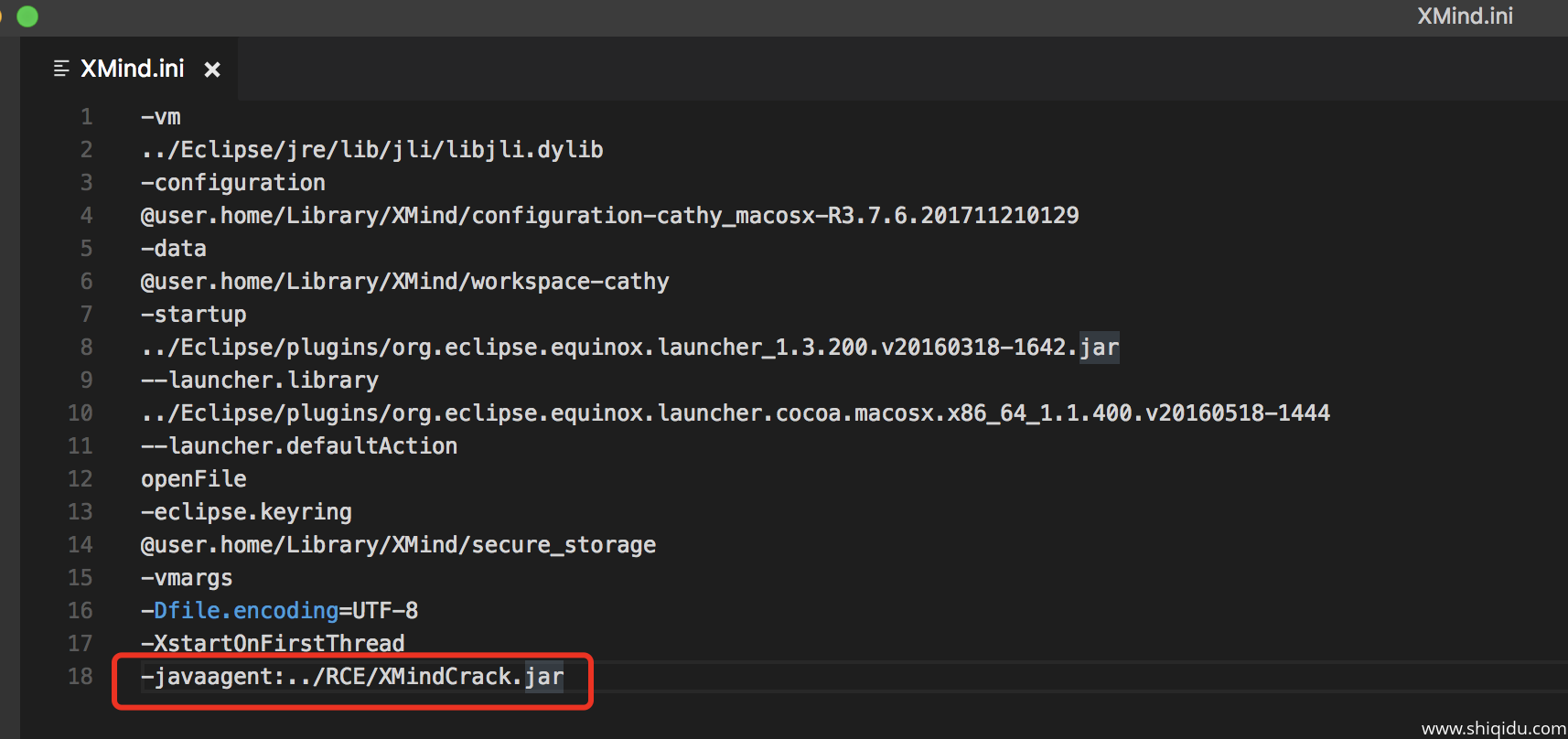Viewport: 1568px width, 739px height.
Task: Click the secure_storage path on line 14
Action: (x=399, y=545)
